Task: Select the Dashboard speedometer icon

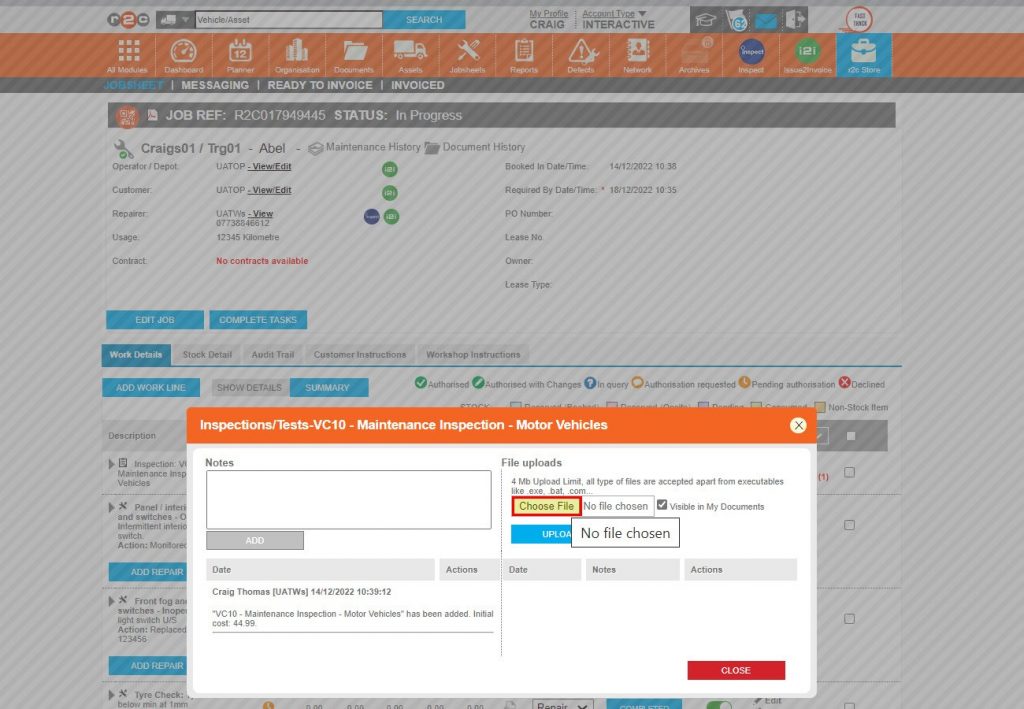Action: coord(183,52)
